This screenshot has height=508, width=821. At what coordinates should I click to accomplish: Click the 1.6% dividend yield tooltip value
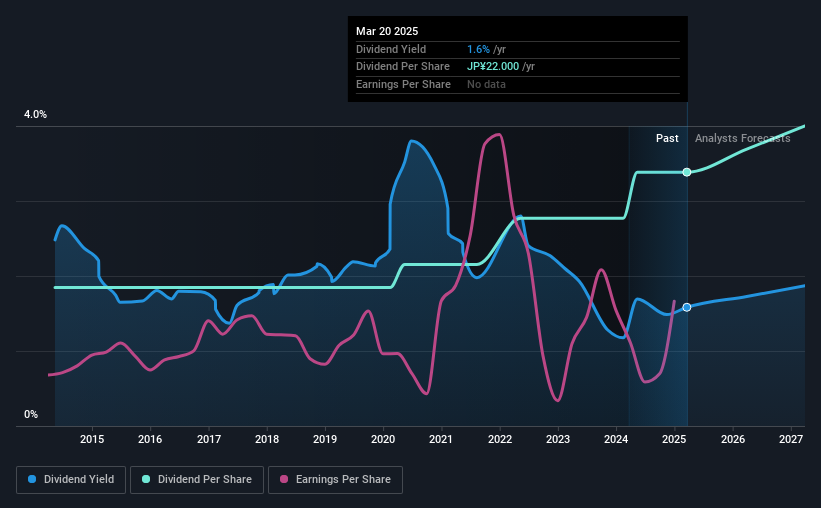click(479, 49)
